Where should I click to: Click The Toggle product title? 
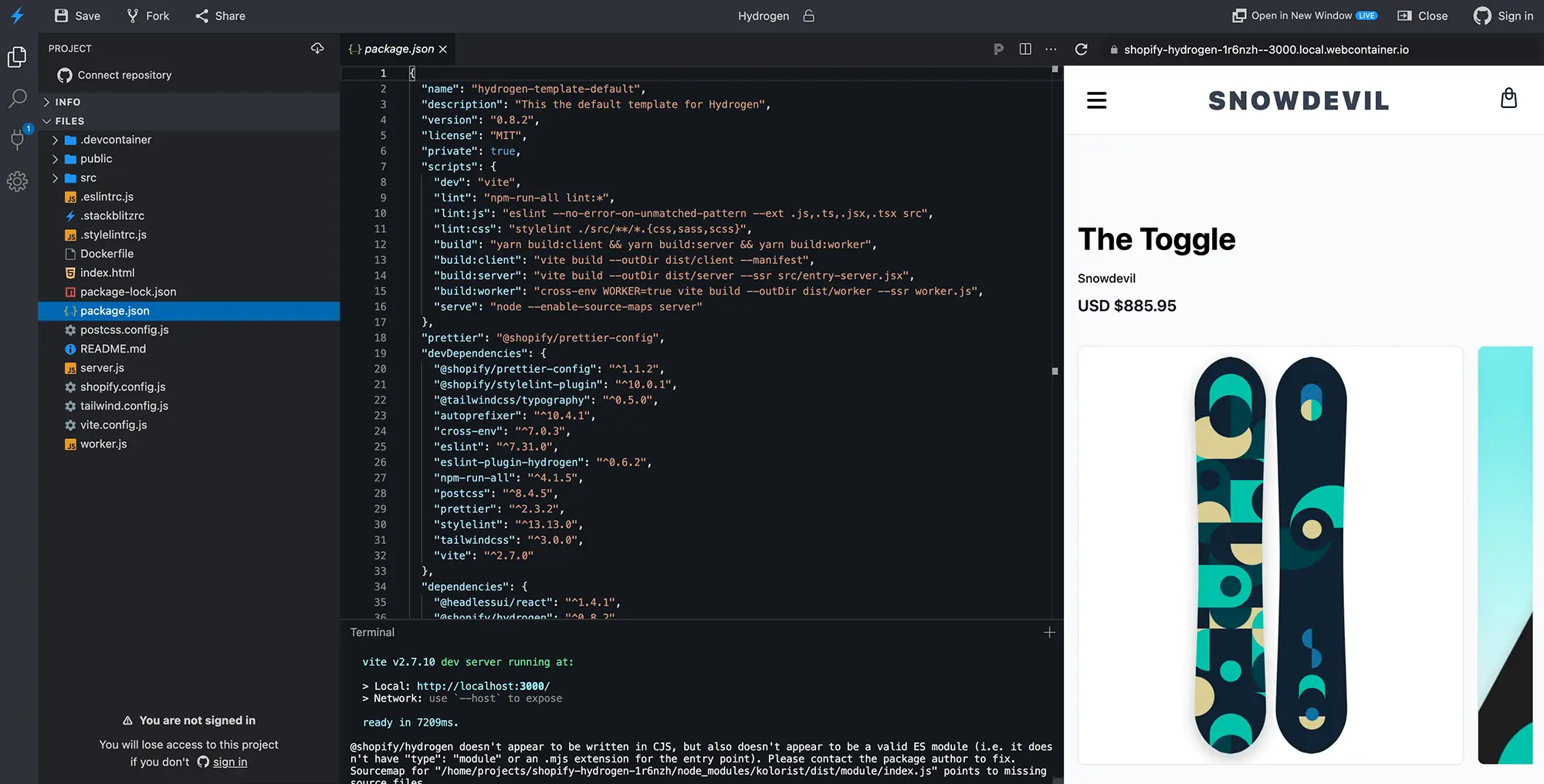pyautogui.click(x=1156, y=239)
